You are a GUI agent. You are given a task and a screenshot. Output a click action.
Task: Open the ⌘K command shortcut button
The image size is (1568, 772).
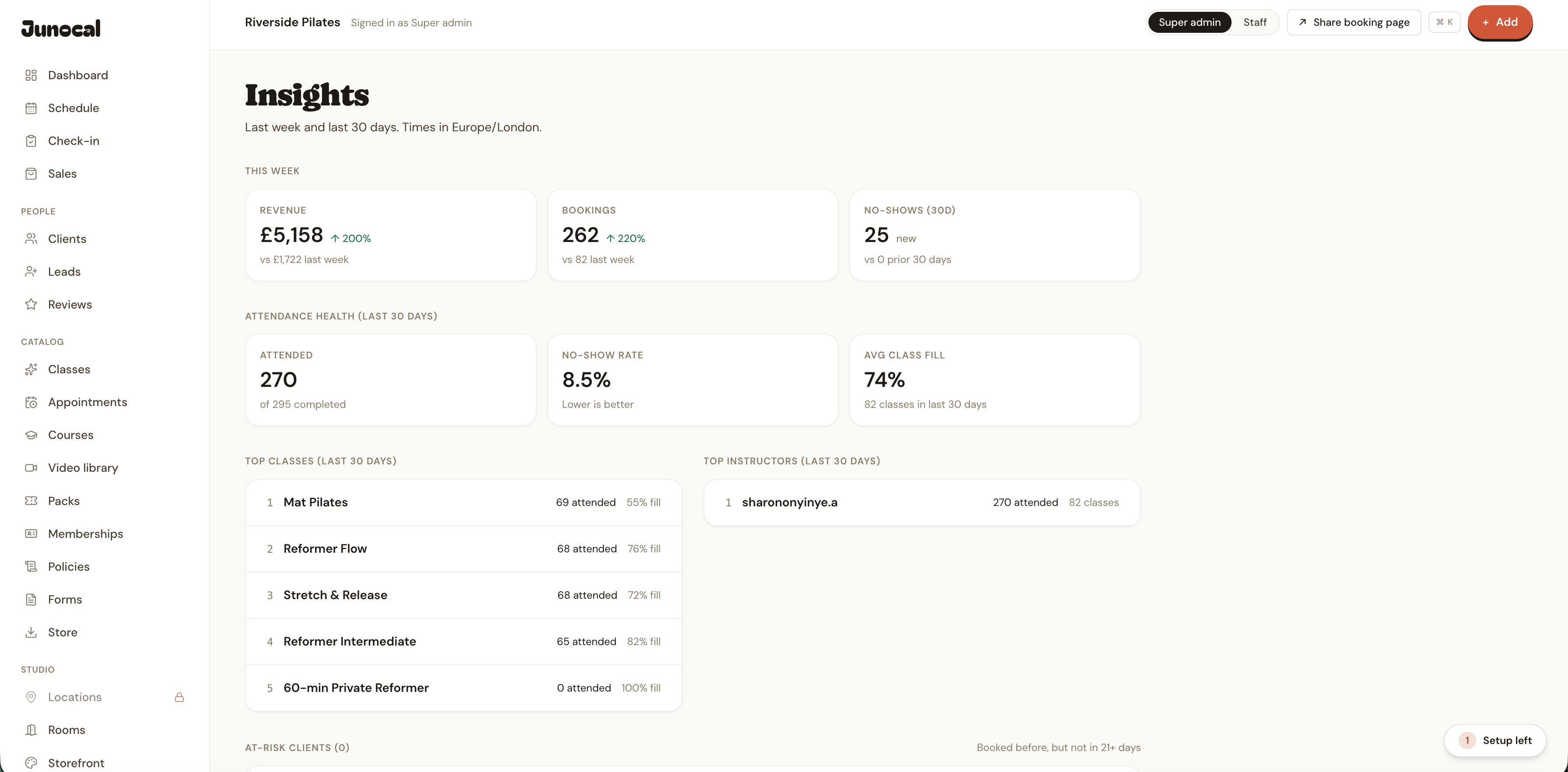coord(1444,22)
